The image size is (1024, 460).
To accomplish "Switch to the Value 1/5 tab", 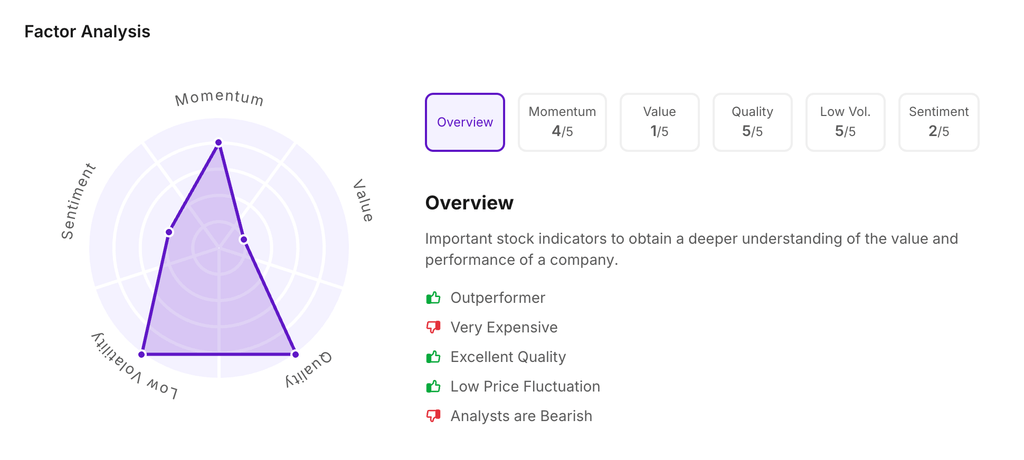I will (x=659, y=122).
